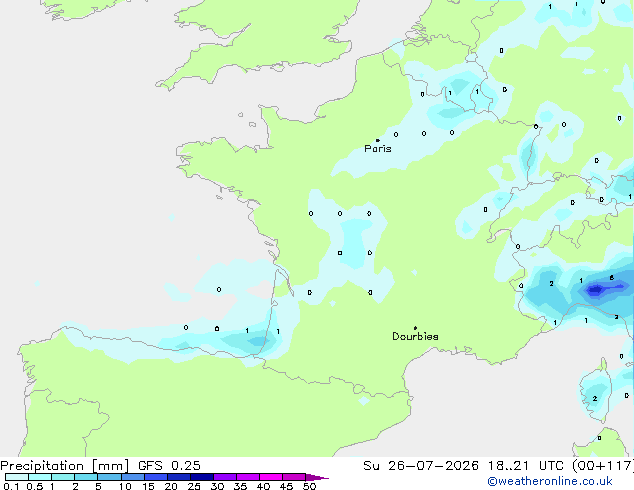This screenshot has height=490, width=634.
Task: Click the '15' legend scale label
Action: 148,486
